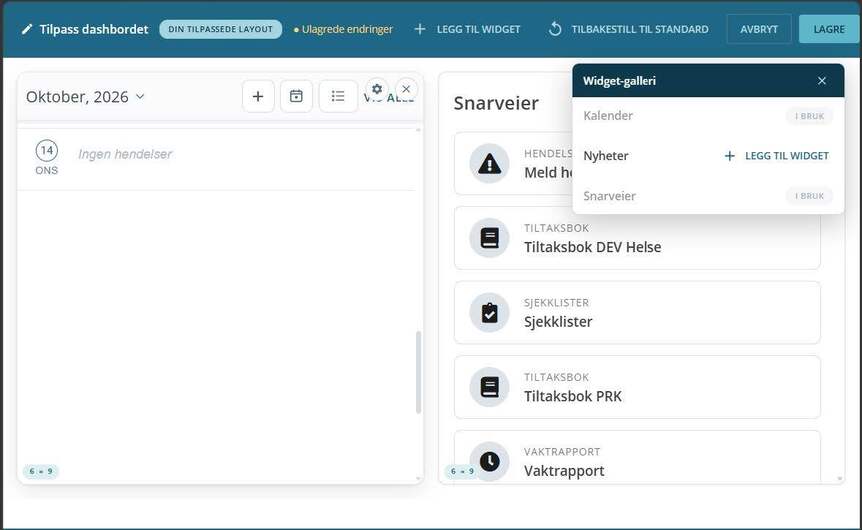Open the Tiltaksbok DEV Helse shortcut
The width and height of the screenshot is (862, 530).
(637, 238)
